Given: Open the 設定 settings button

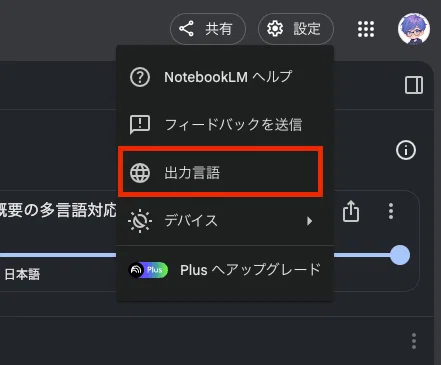Looking at the screenshot, I should pyautogui.click(x=296, y=29).
